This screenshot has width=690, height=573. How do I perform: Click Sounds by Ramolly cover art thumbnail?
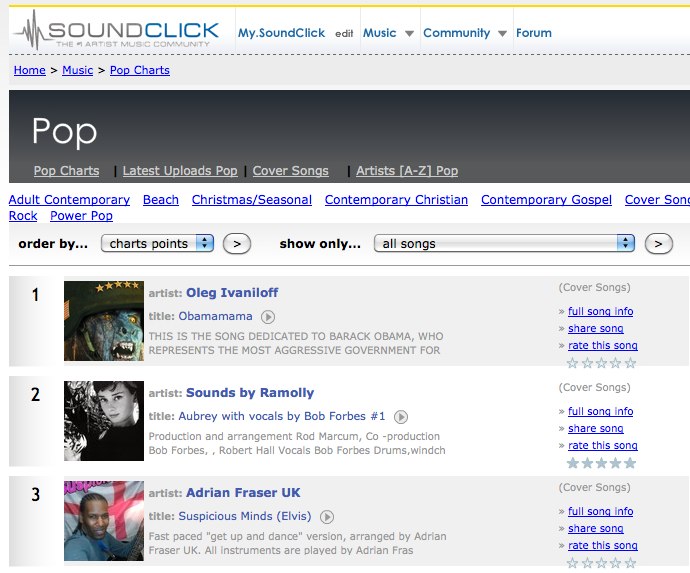click(x=104, y=421)
